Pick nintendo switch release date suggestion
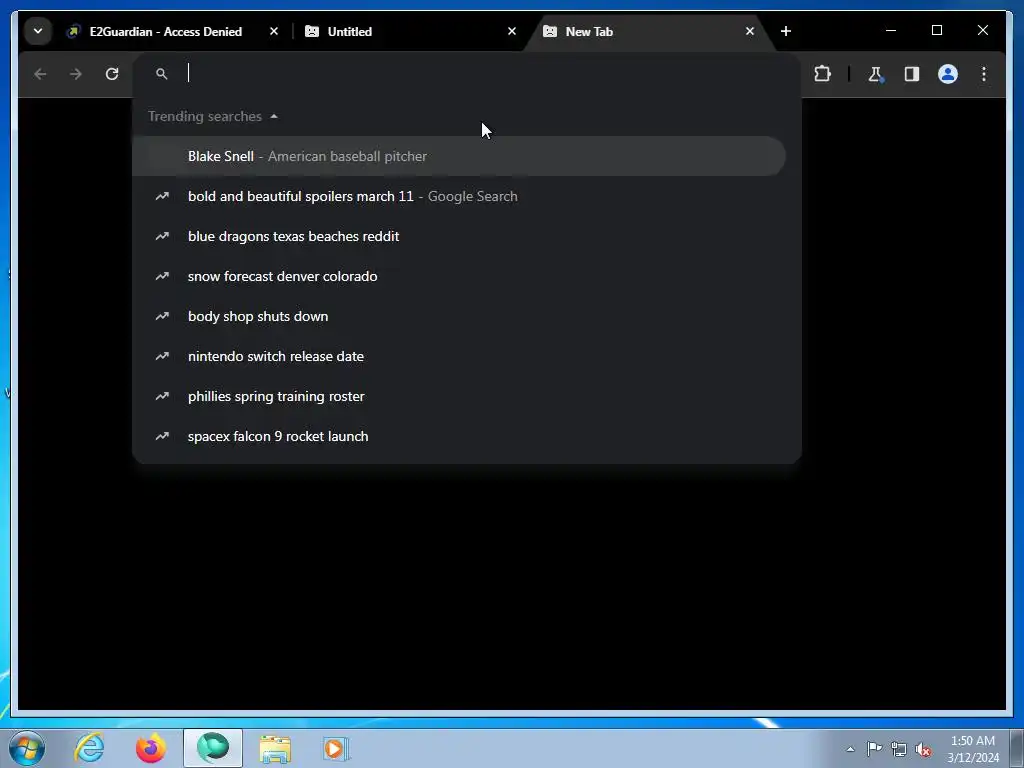 (458, 357)
